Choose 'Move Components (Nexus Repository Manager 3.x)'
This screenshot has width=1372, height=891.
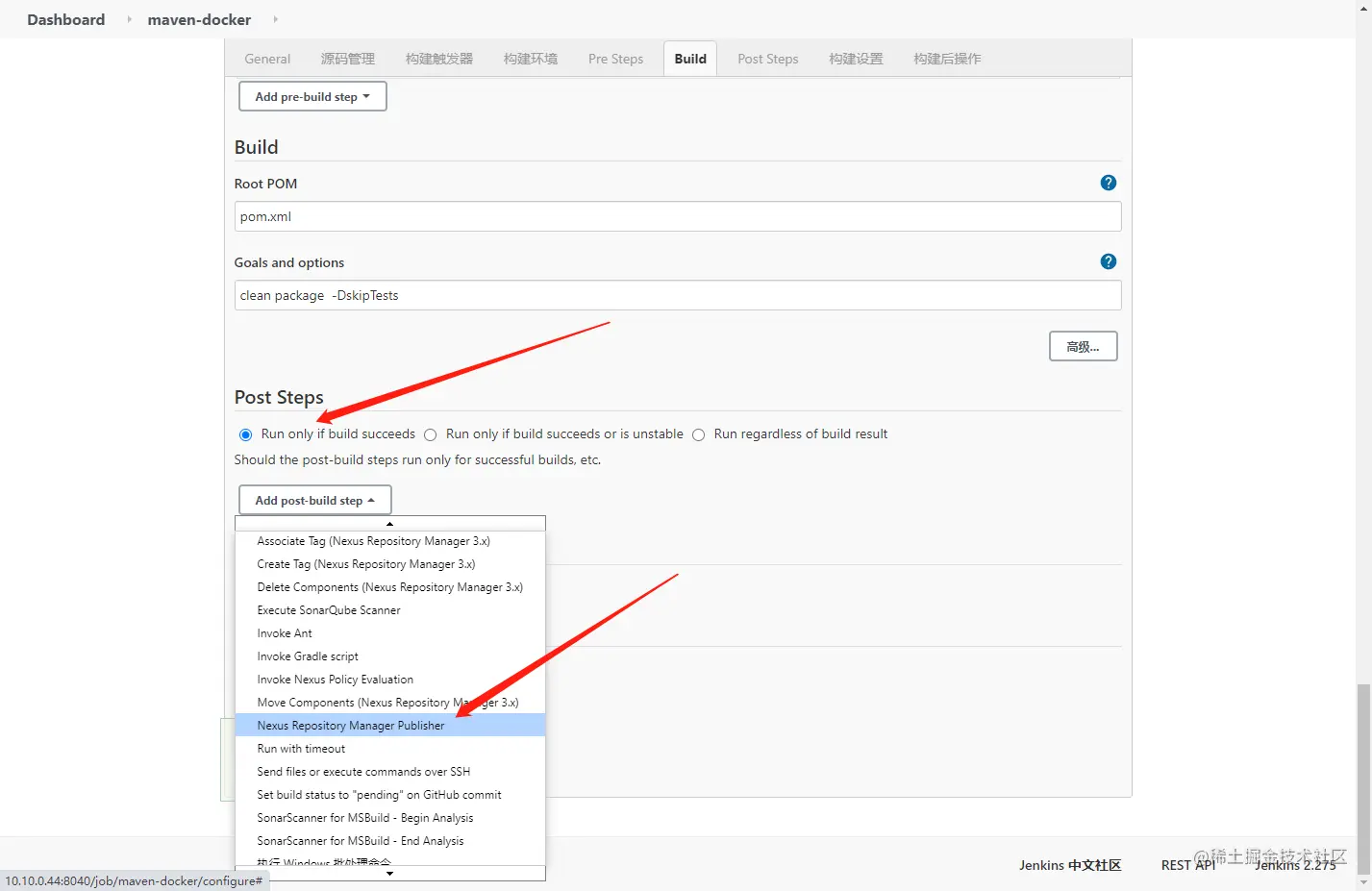[390, 703]
